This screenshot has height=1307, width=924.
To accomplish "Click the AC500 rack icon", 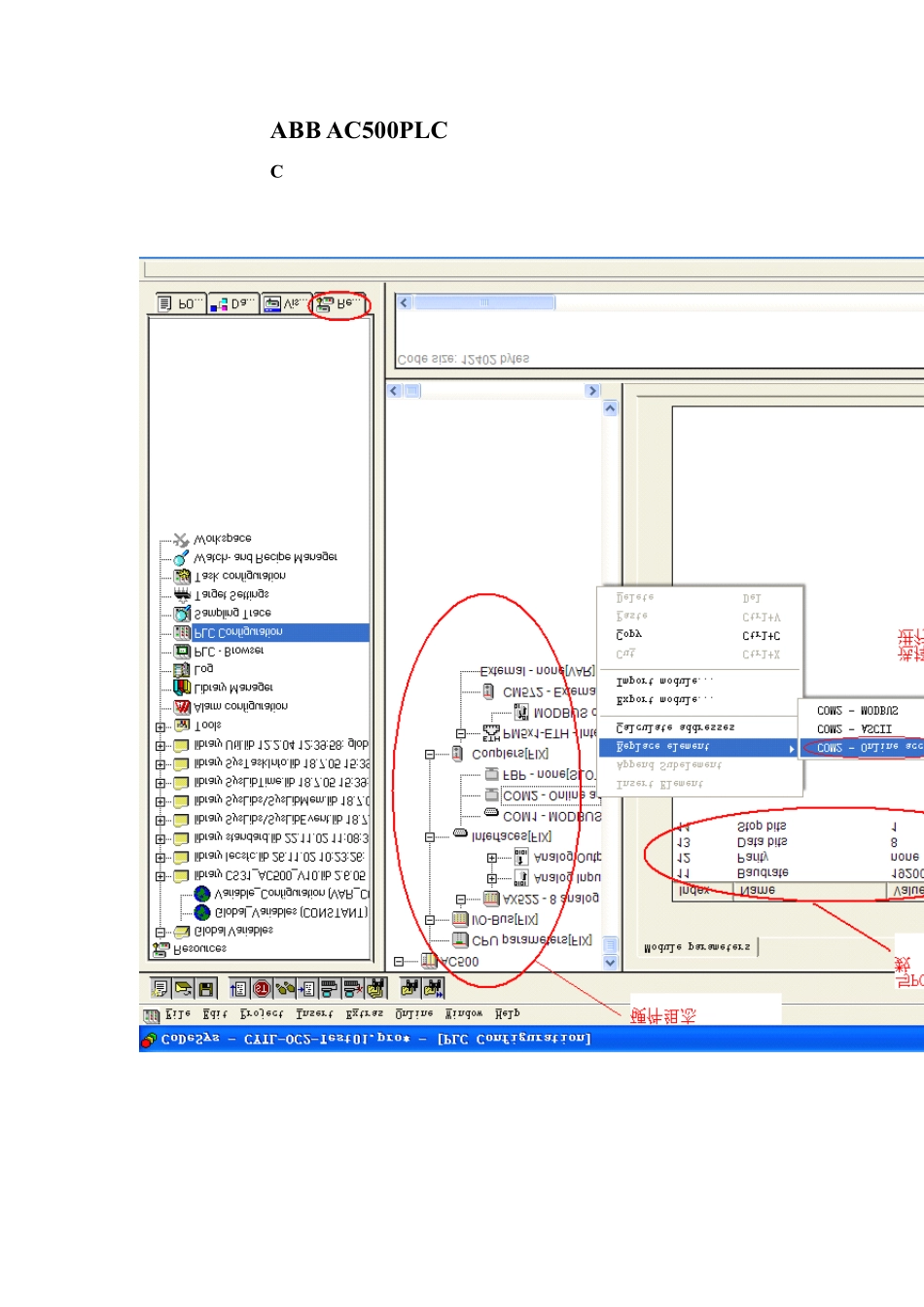I will pos(429,961).
